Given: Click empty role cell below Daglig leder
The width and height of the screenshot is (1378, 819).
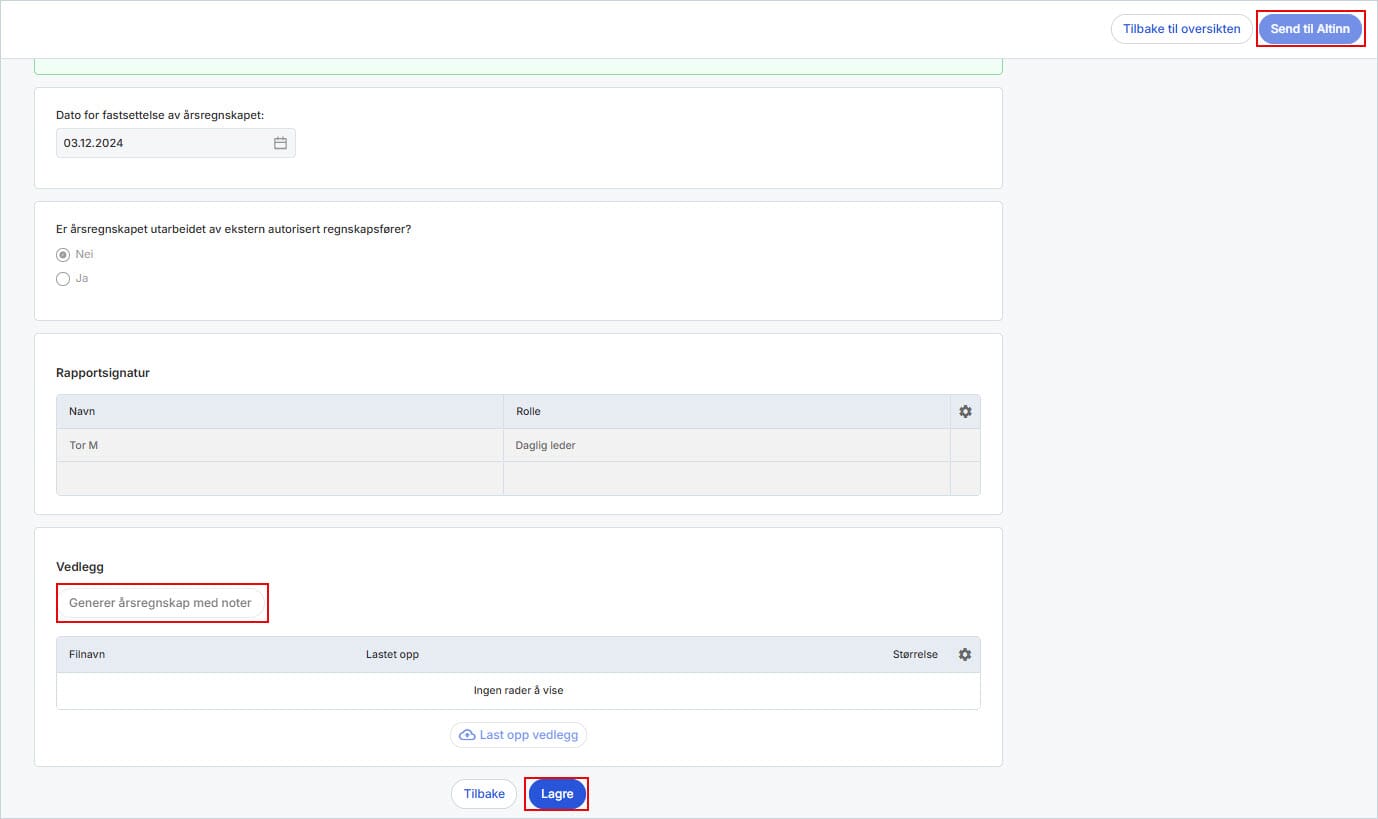Looking at the screenshot, I should point(726,478).
